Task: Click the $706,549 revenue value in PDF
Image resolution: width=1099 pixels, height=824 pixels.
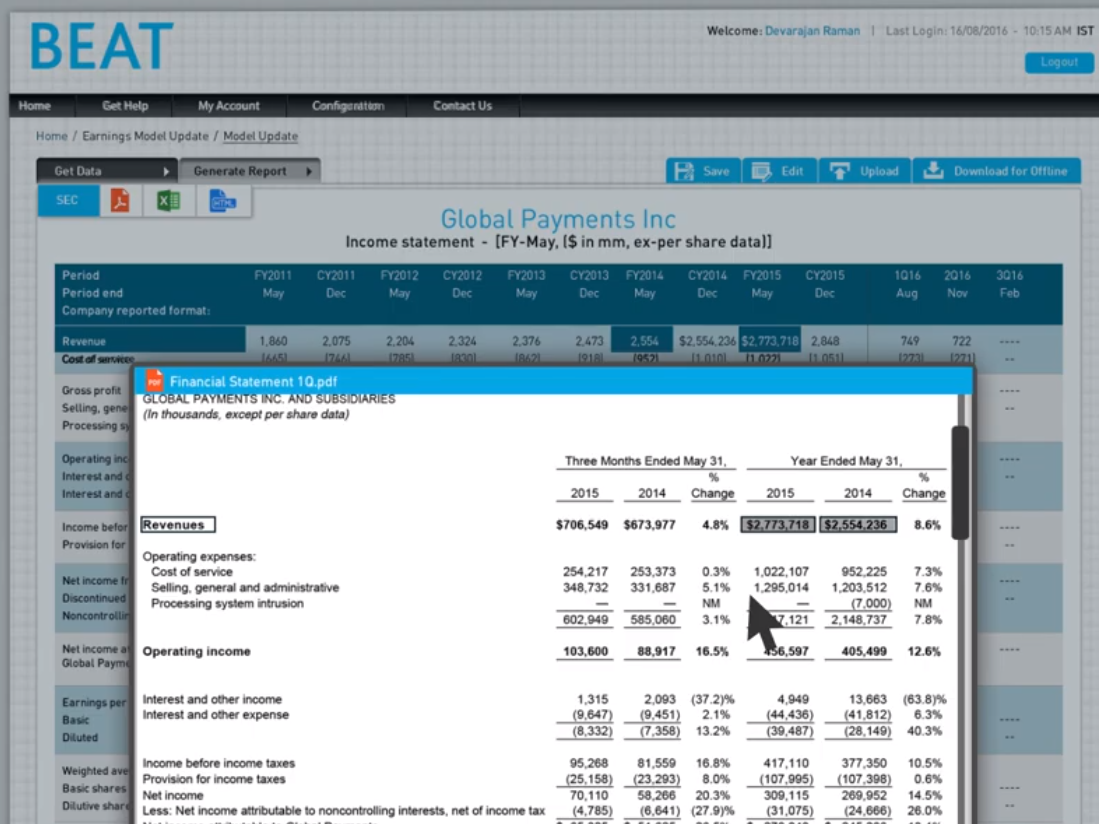Action: tap(582, 525)
